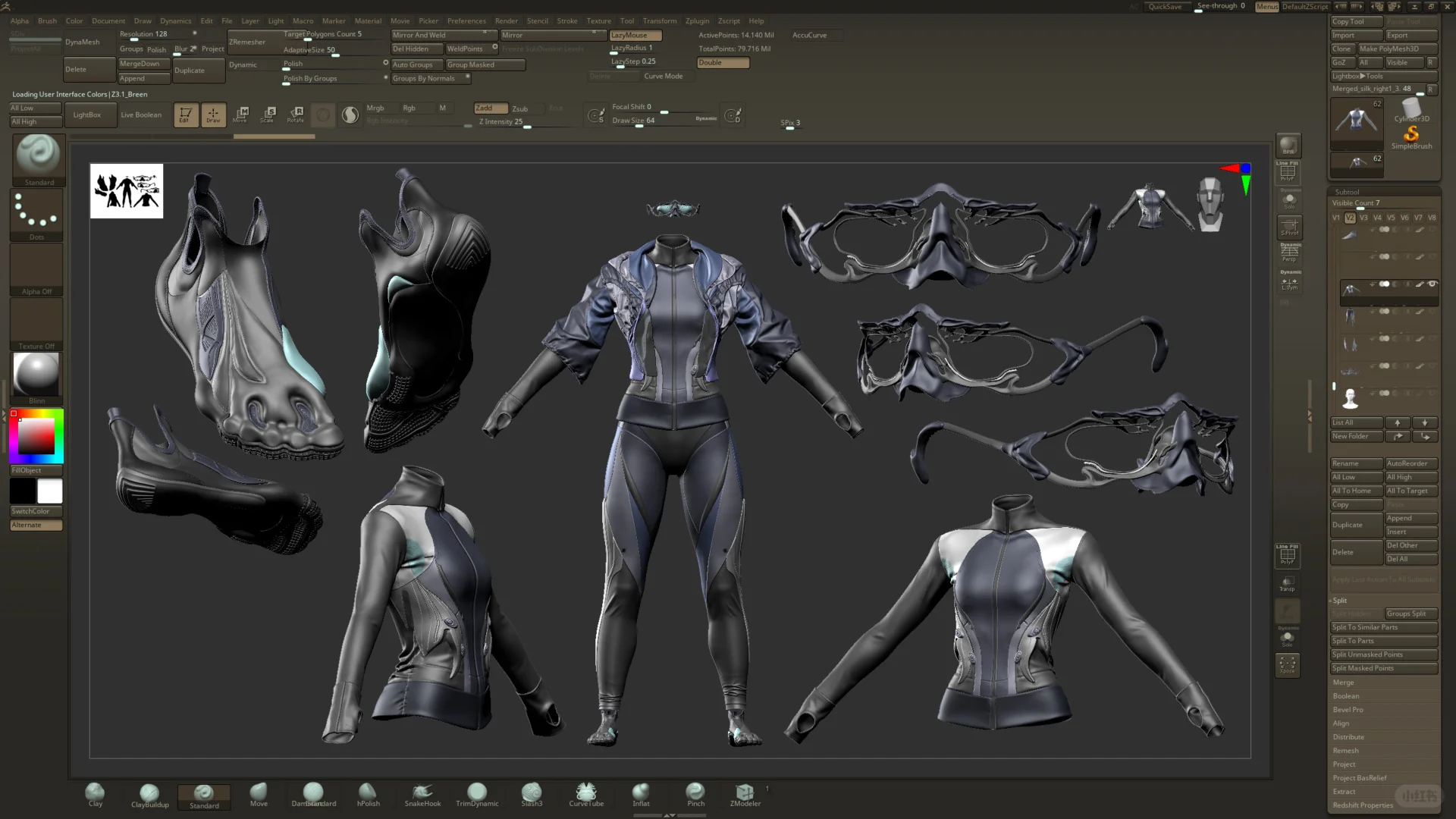1456x819 pixels.
Task: Activate the Move transform gizmo icon
Action: pos(241,115)
